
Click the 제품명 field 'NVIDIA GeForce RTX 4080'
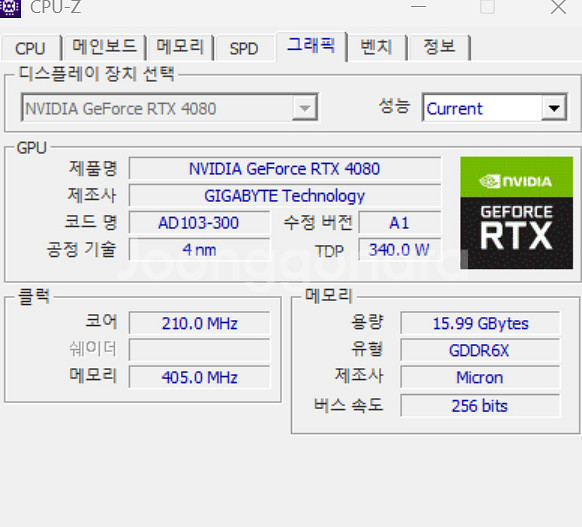pos(285,169)
